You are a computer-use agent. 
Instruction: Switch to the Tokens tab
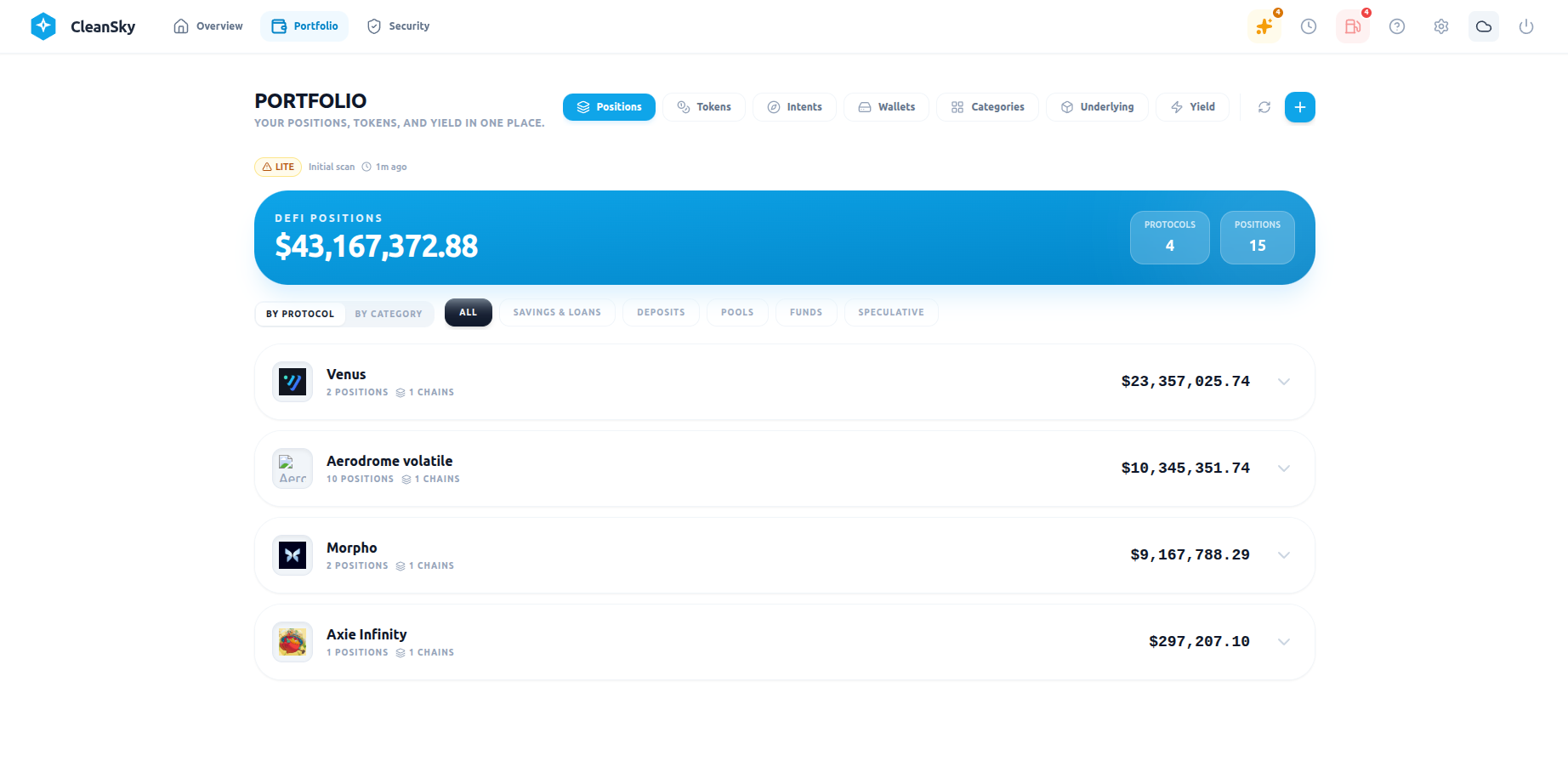click(x=704, y=107)
